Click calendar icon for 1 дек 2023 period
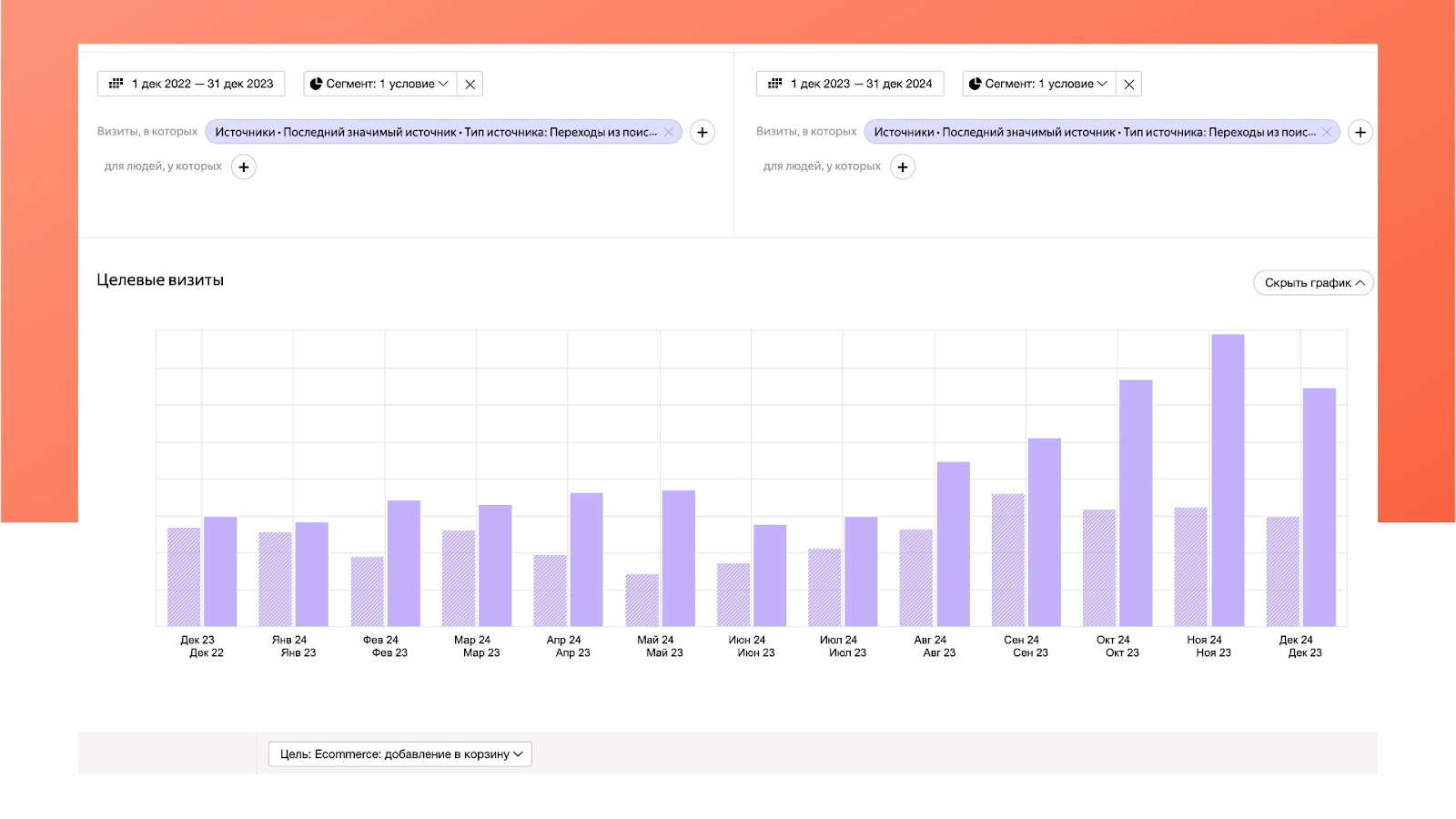The width and height of the screenshot is (1456, 819). 774,84
